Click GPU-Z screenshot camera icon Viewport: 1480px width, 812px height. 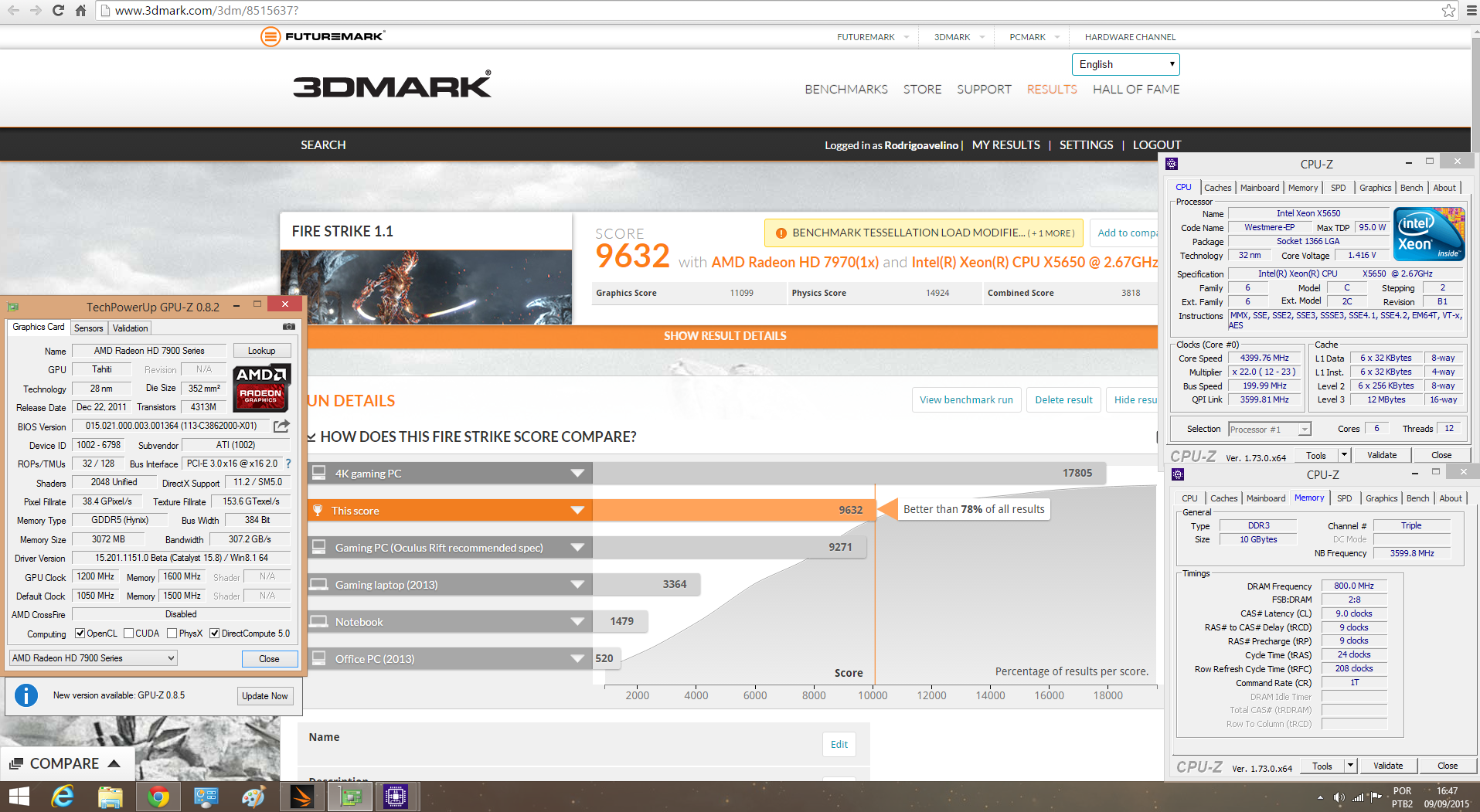pyautogui.click(x=289, y=327)
